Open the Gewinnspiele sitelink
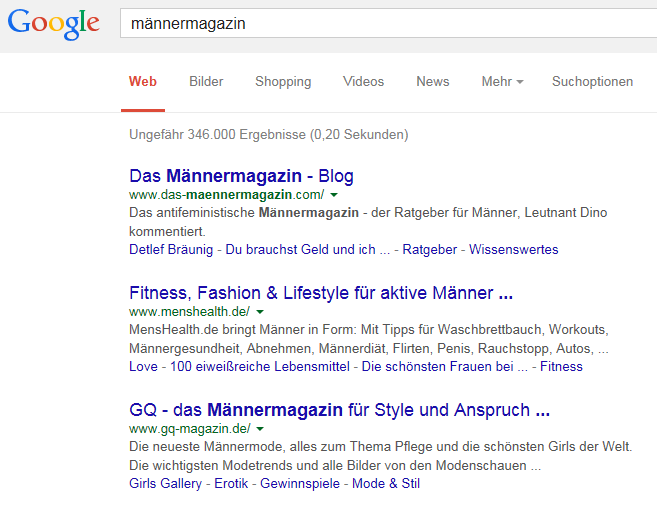This screenshot has width=657, height=506. pyautogui.click(x=300, y=483)
